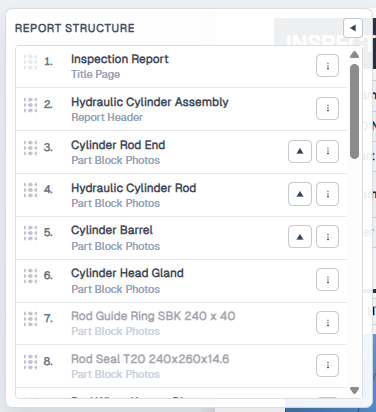The height and width of the screenshot is (412, 376).
Task: Click drag handle for Hydraulic Cylinder Rod
Action: pyautogui.click(x=30, y=190)
